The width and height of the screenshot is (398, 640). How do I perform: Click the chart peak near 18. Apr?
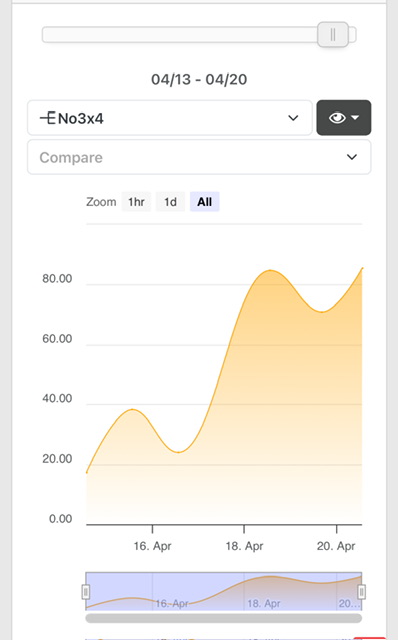[x=270, y=270]
